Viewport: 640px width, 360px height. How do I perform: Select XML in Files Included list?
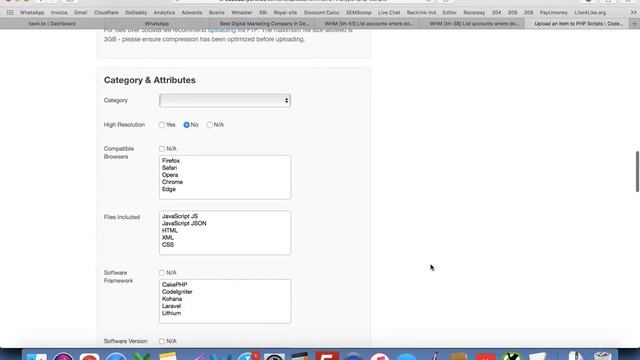168,238
